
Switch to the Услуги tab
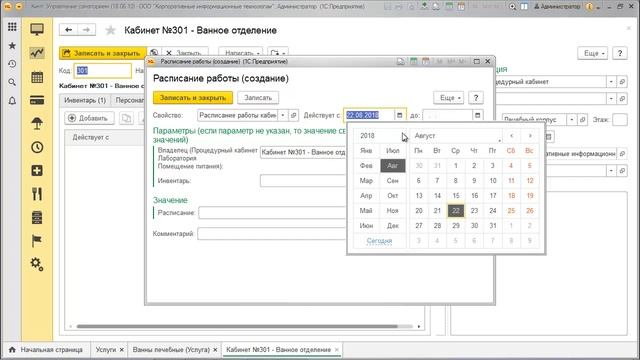[x=106, y=350]
